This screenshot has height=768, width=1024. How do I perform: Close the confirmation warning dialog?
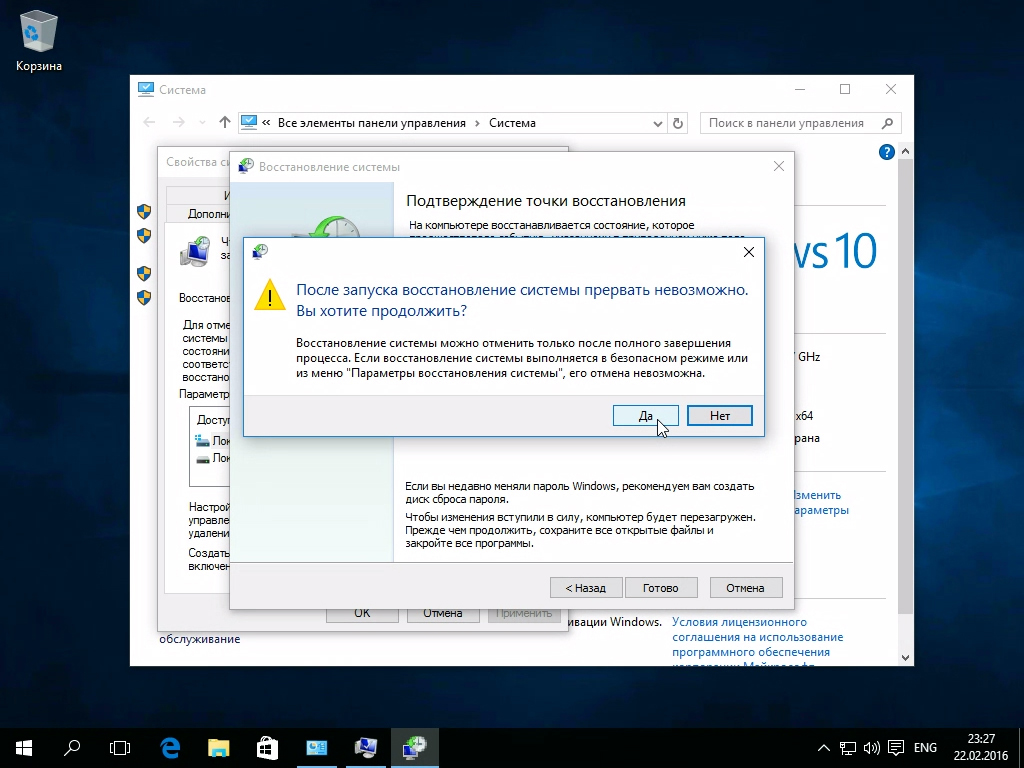tap(749, 252)
